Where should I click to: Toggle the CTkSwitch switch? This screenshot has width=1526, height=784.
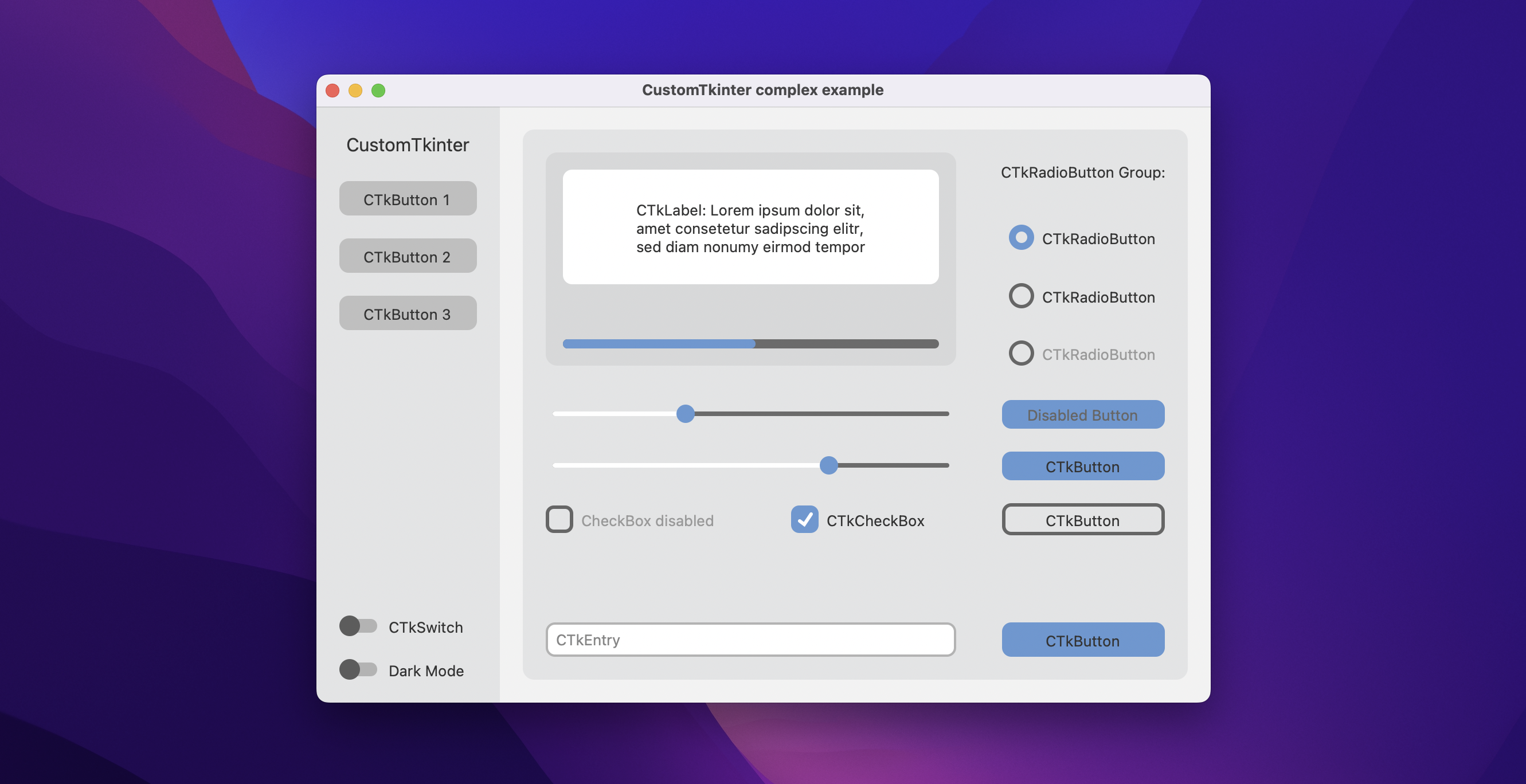coord(358,626)
